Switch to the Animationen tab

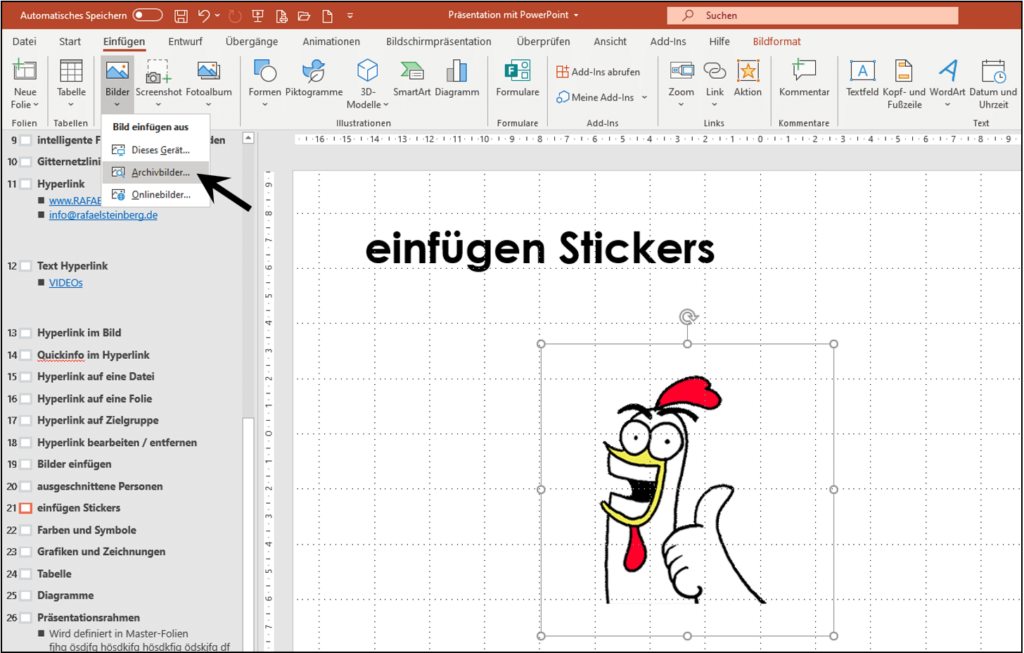click(x=331, y=41)
